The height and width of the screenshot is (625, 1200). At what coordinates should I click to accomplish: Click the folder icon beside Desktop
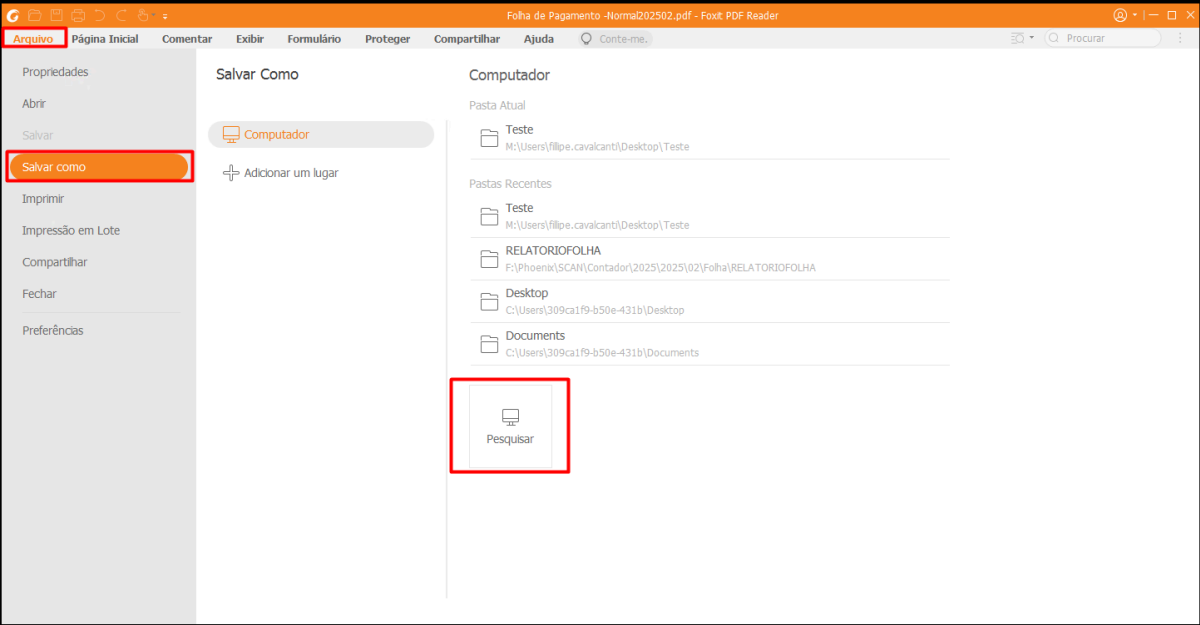[x=489, y=302]
